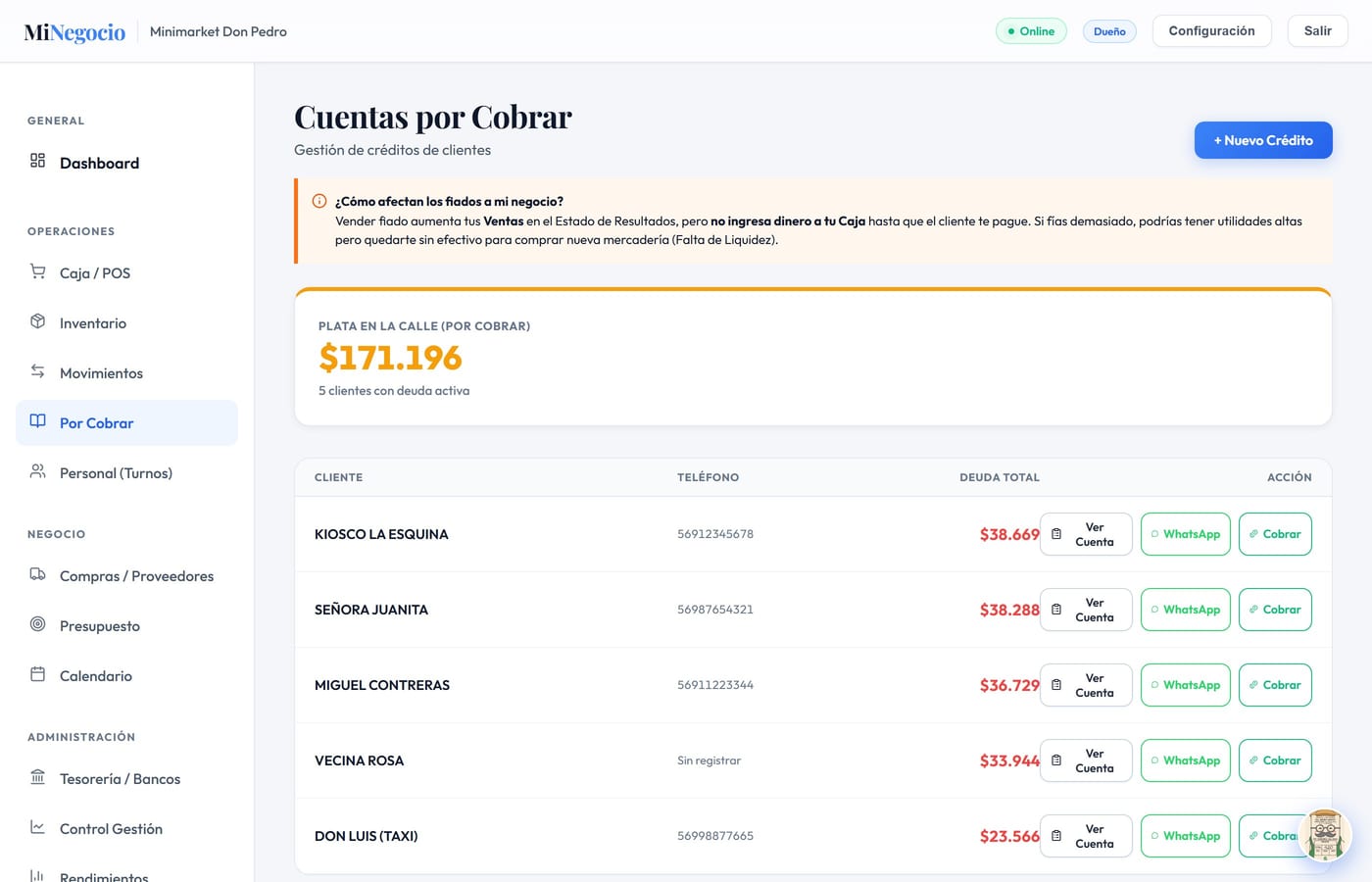Open Ver Cuenta for Don Luis (Taxi)
Viewport: 1372px width, 882px height.
1086,836
